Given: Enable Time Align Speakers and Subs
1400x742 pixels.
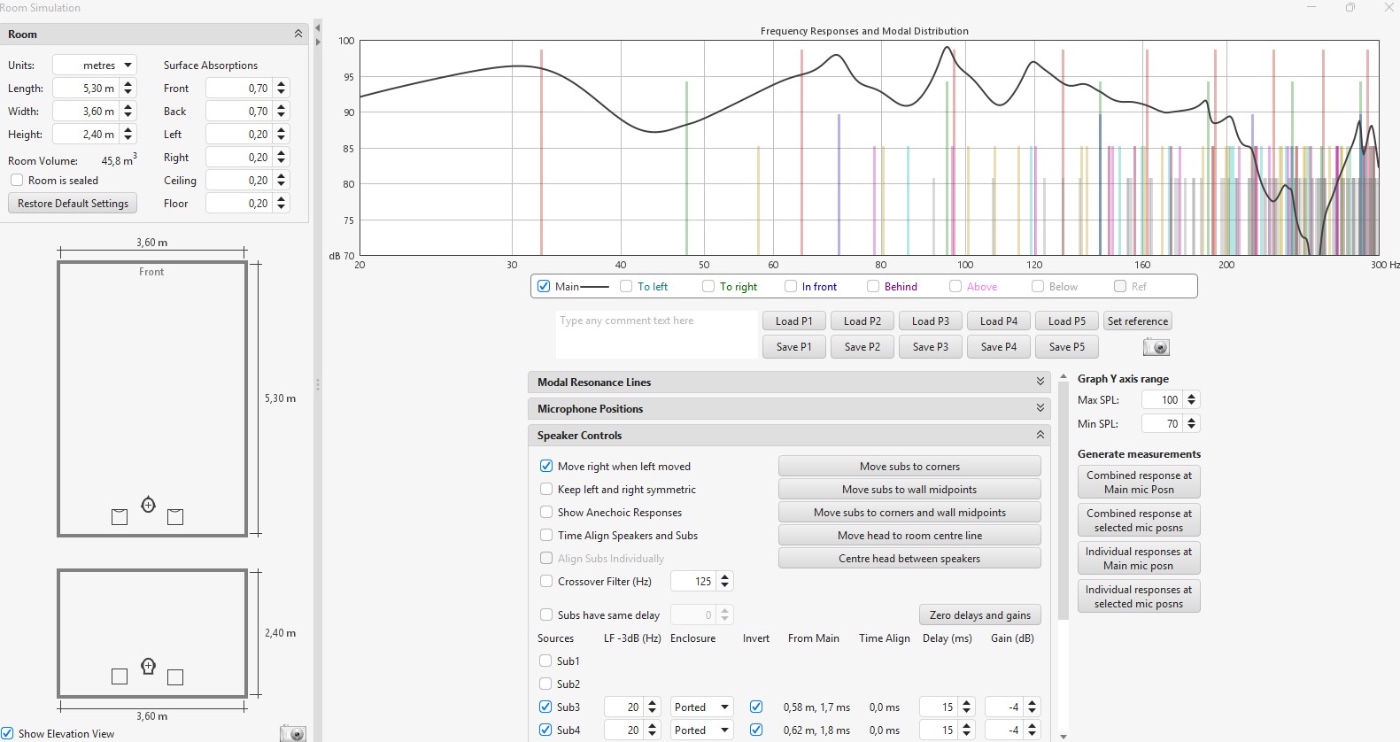Looking at the screenshot, I should coord(547,535).
